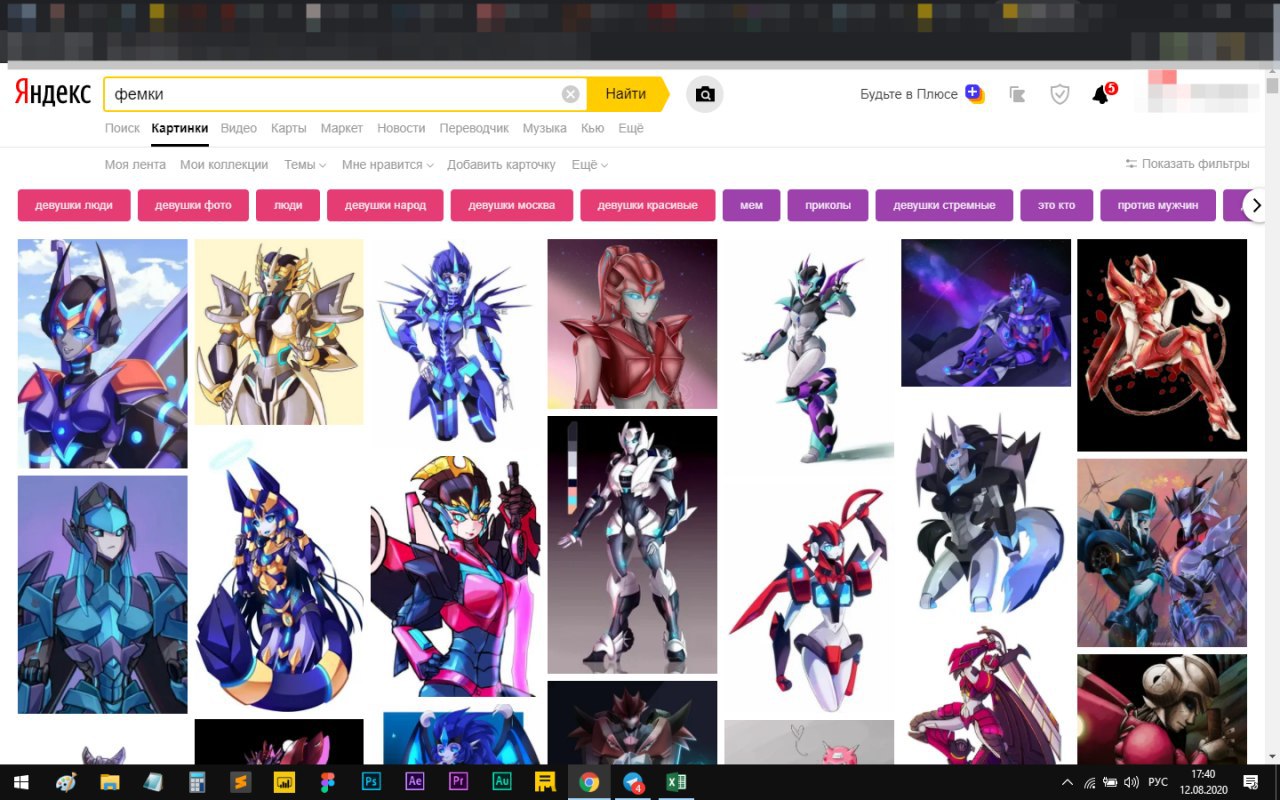Image resolution: width=1280 pixels, height=800 pixels.
Task: Show hidden system tray icons
Action: coord(1067,782)
